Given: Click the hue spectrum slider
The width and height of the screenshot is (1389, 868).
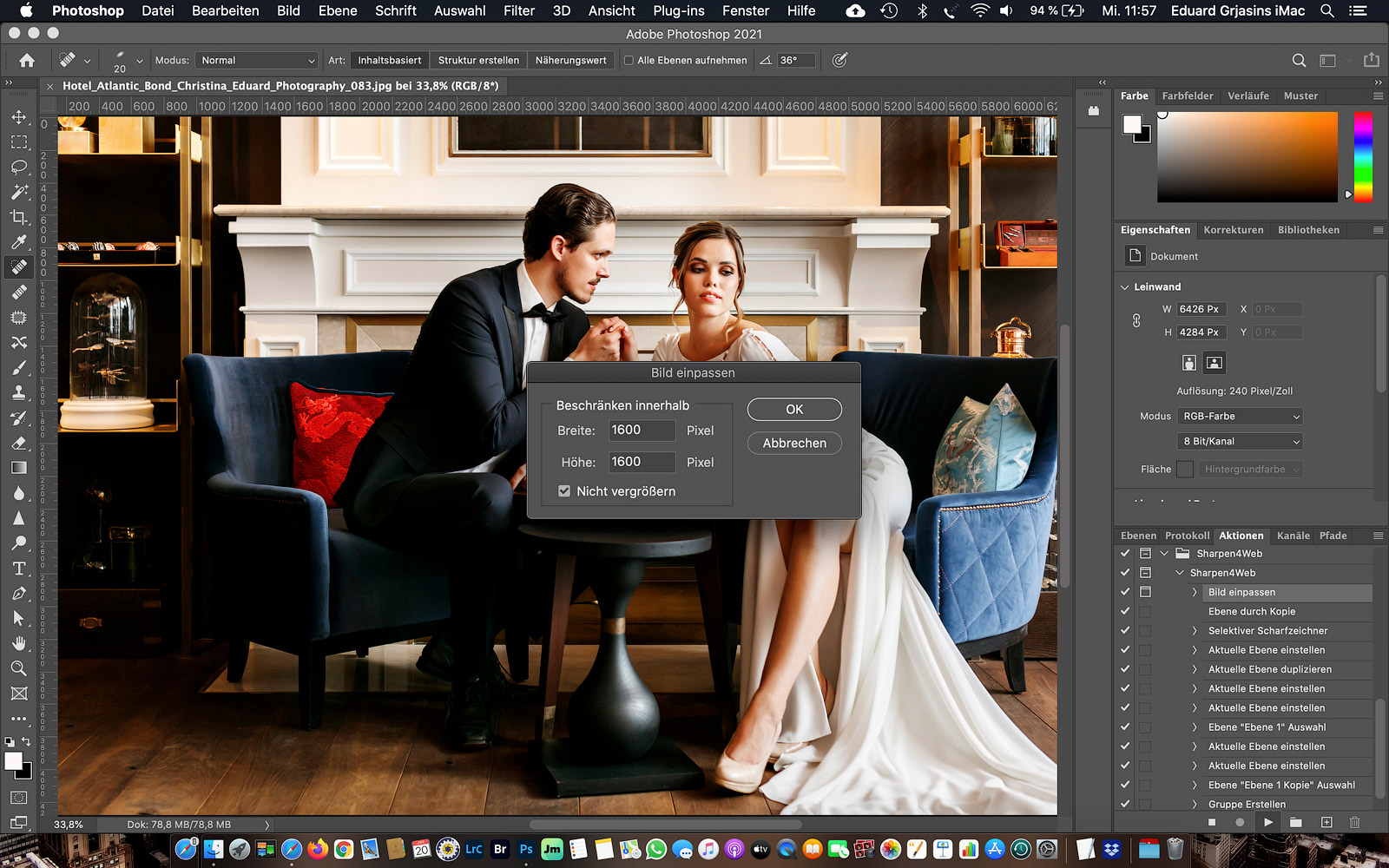Looking at the screenshot, I should pos(1363,156).
